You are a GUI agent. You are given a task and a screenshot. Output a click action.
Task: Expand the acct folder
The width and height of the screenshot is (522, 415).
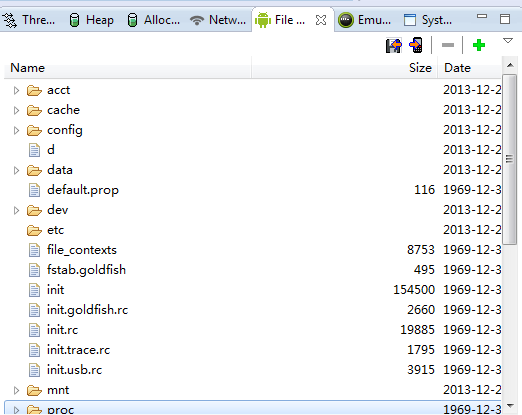tap(16, 90)
